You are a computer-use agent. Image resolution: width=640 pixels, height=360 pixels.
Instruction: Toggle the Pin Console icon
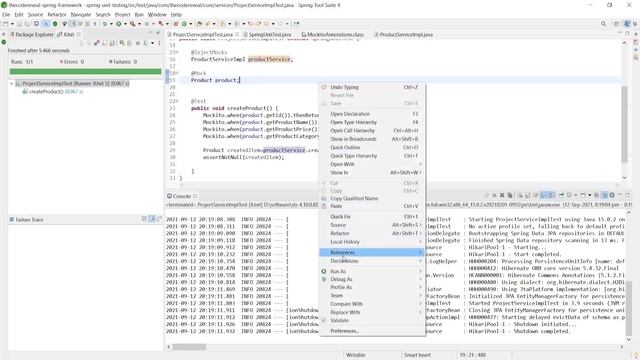(562, 196)
